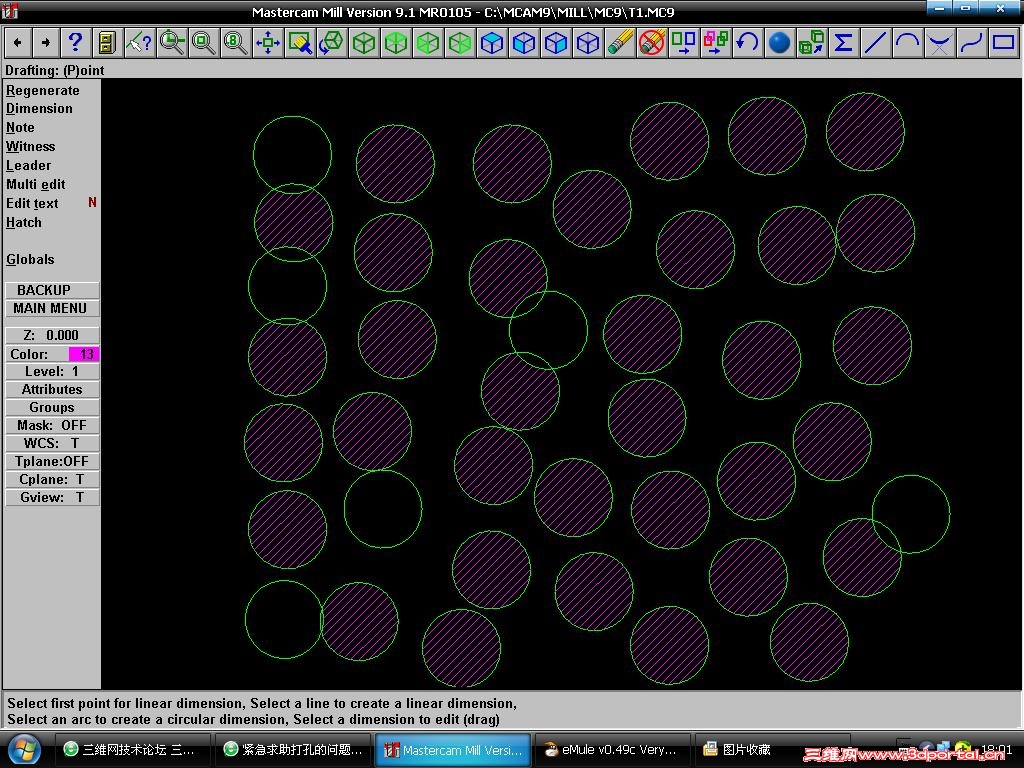Select the Analyze tool (arrow with question mark)
The height and width of the screenshot is (768, 1024).
click(x=139, y=43)
